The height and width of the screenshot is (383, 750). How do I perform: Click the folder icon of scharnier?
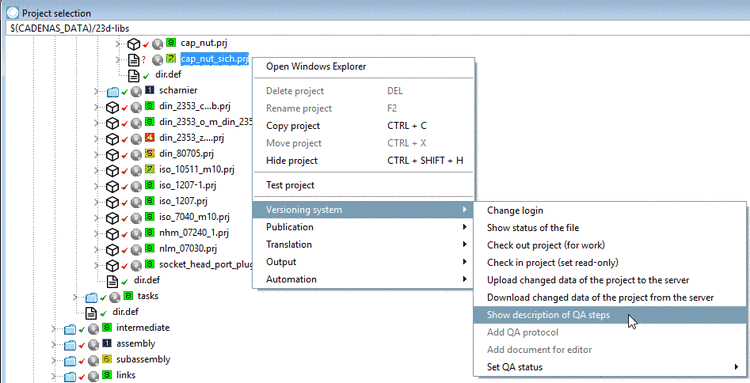(x=112, y=91)
